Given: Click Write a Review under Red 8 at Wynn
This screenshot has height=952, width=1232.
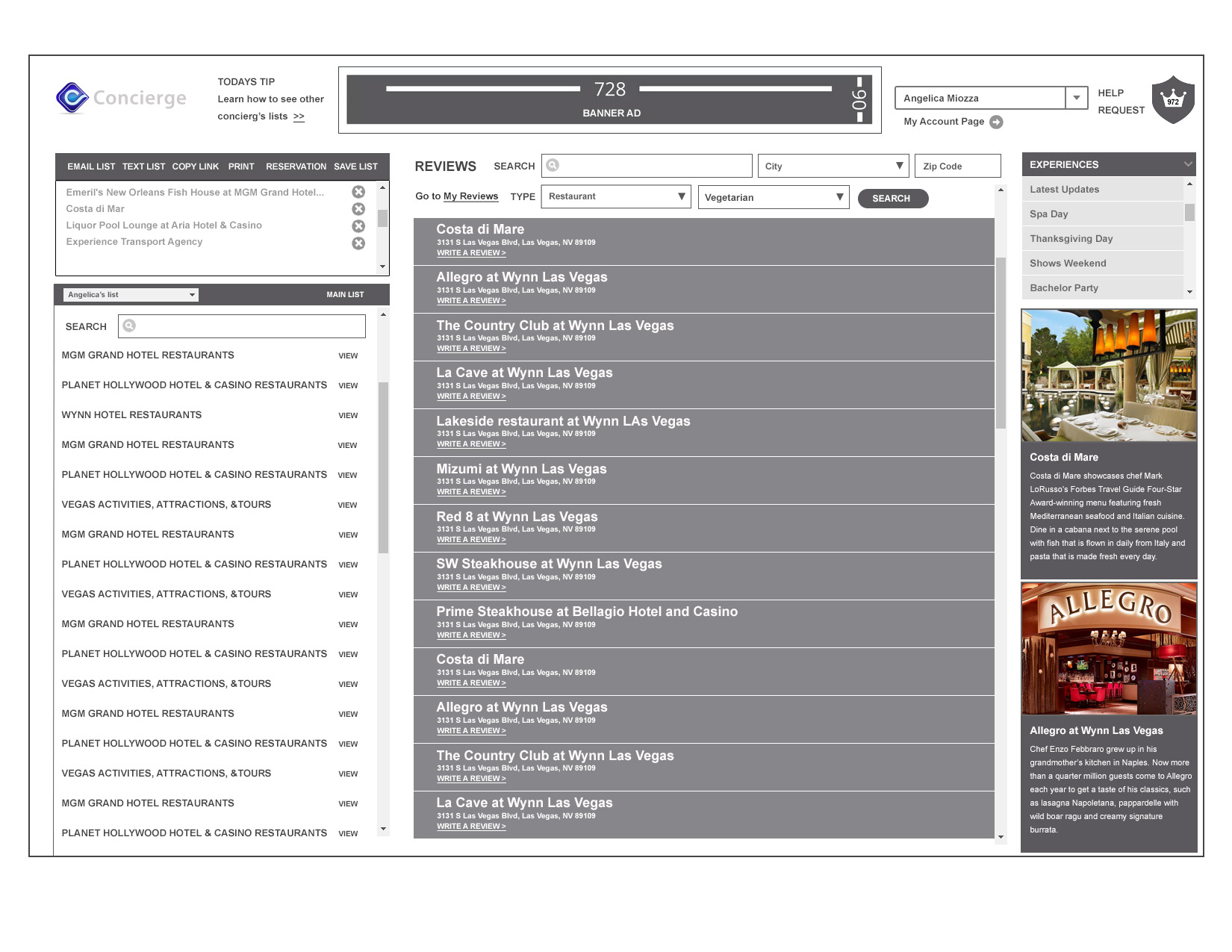Looking at the screenshot, I should click(471, 540).
